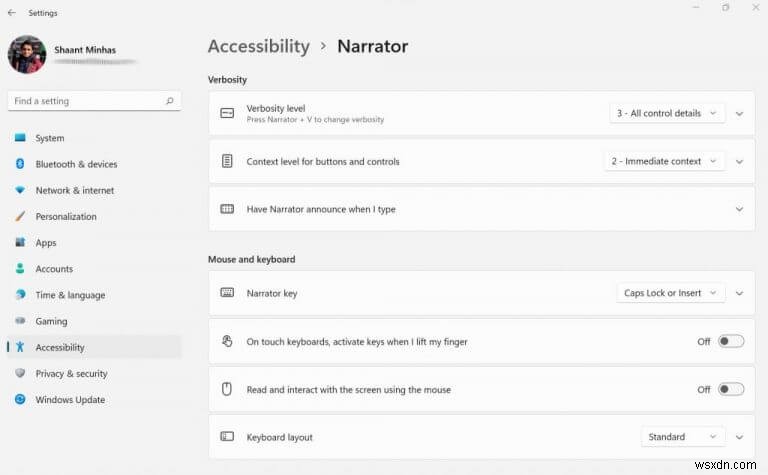The width and height of the screenshot is (768, 475).
Task: Open the System settings category
Action: pyautogui.click(x=49, y=138)
